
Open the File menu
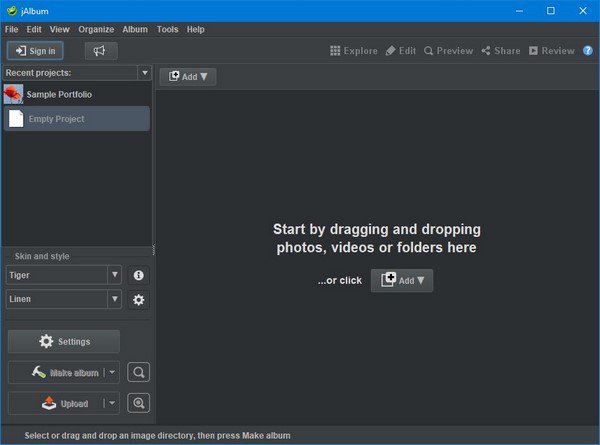pos(11,29)
